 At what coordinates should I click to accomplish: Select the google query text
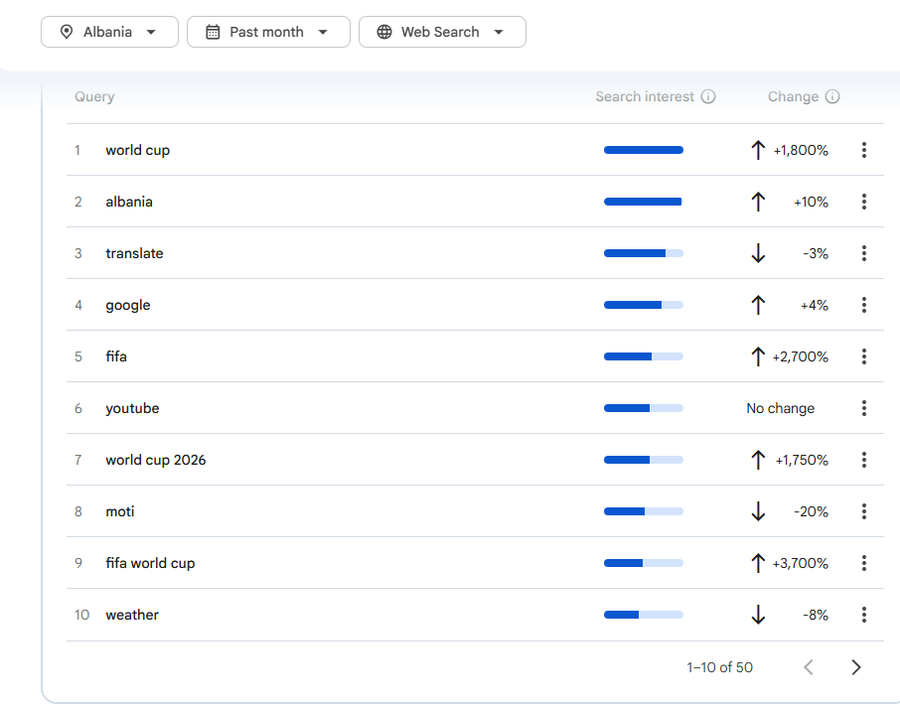pyautogui.click(x=128, y=305)
